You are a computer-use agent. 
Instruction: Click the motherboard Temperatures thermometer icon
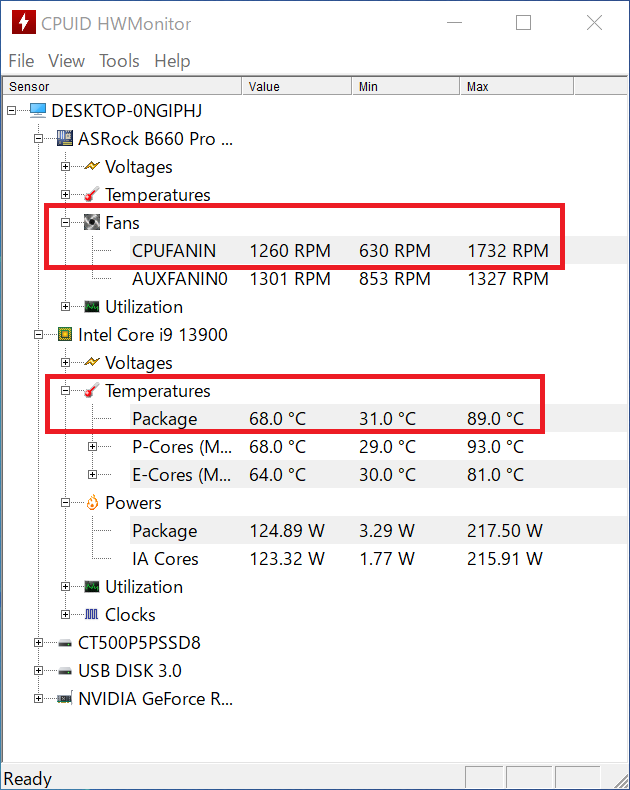point(92,194)
